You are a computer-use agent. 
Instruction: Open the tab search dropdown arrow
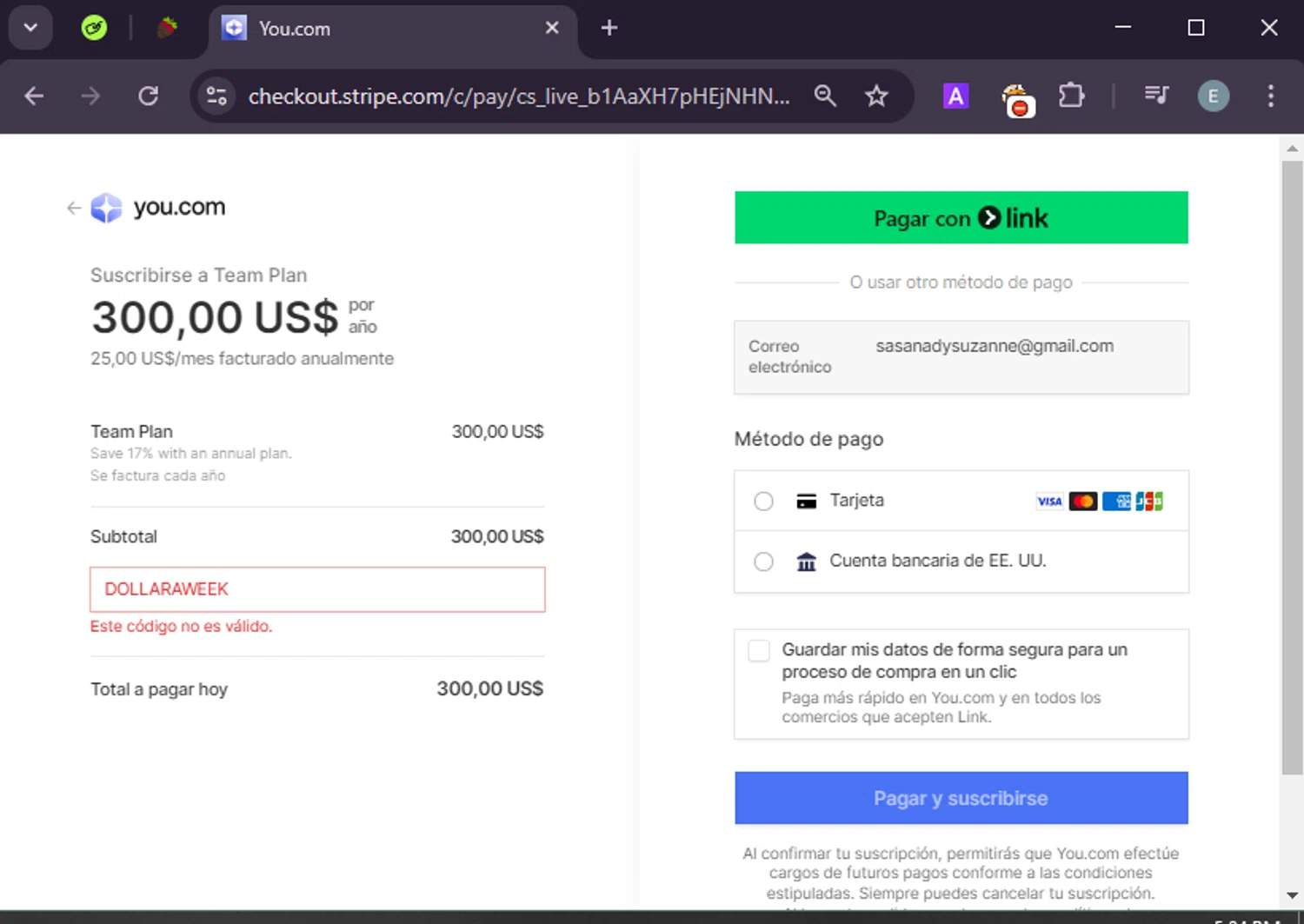(30, 28)
